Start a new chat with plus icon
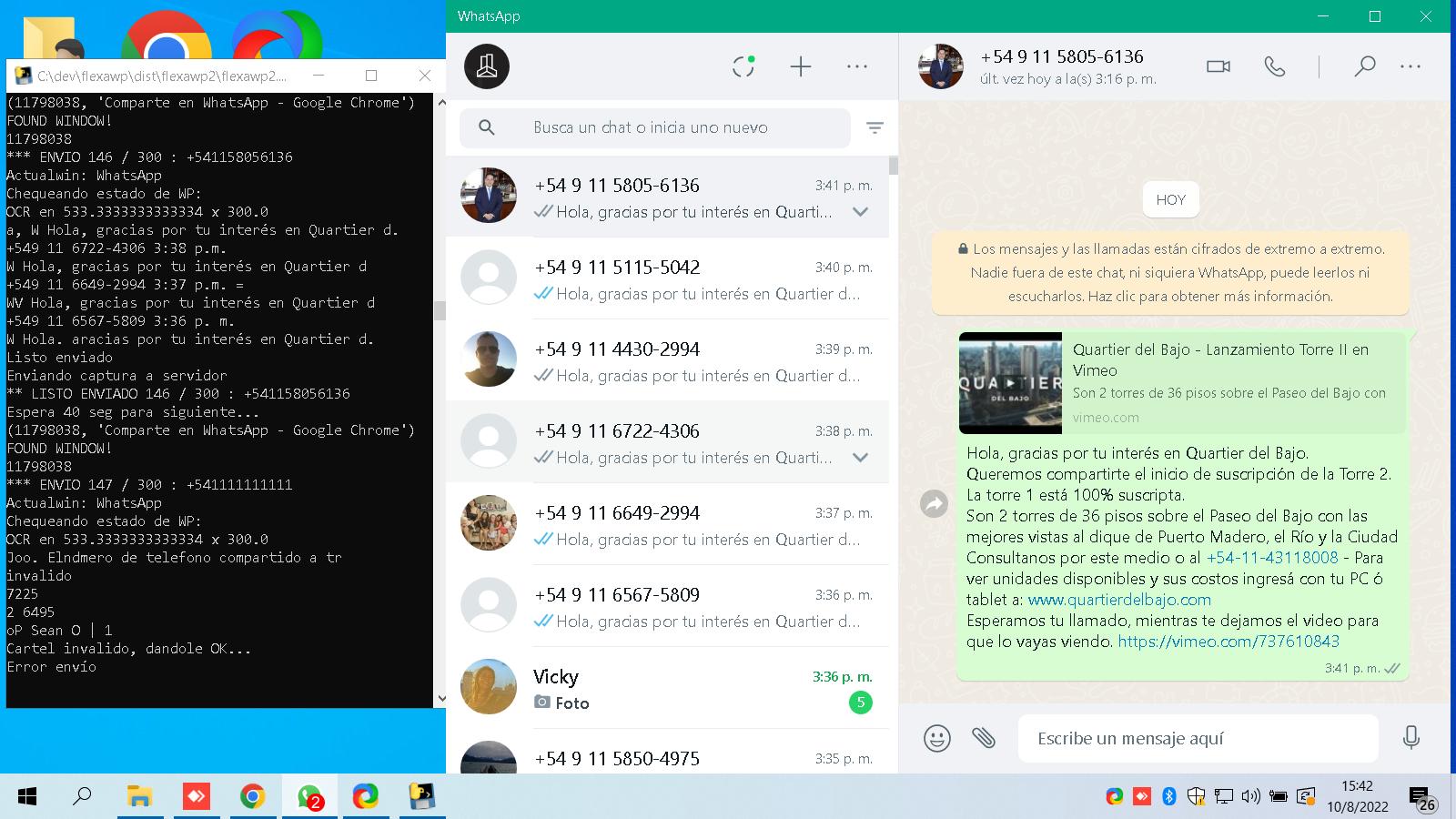1456x819 pixels. click(801, 66)
